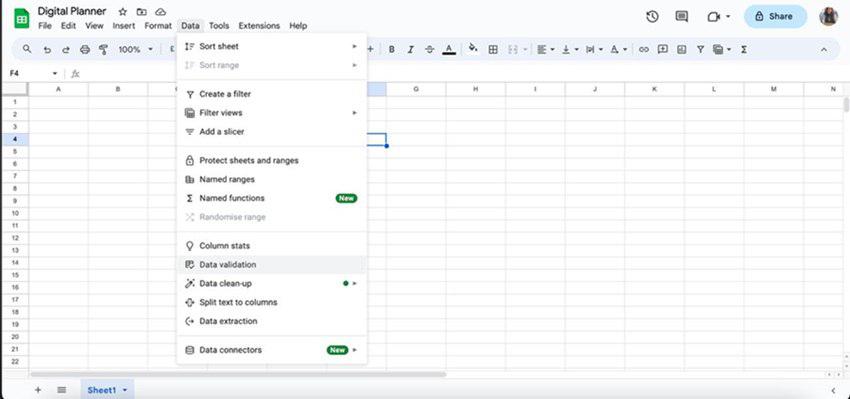Image resolution: width=850 pixels, height=399 pixels.
Task: Open the Sheet1 tab options arrow
Action: pos(125,390)
